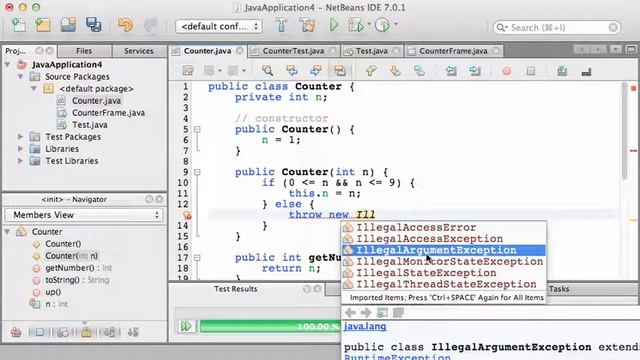Run the main project with green arrow
The width and height of the screenshot is (640, 360).
click(x=333, y=25)
